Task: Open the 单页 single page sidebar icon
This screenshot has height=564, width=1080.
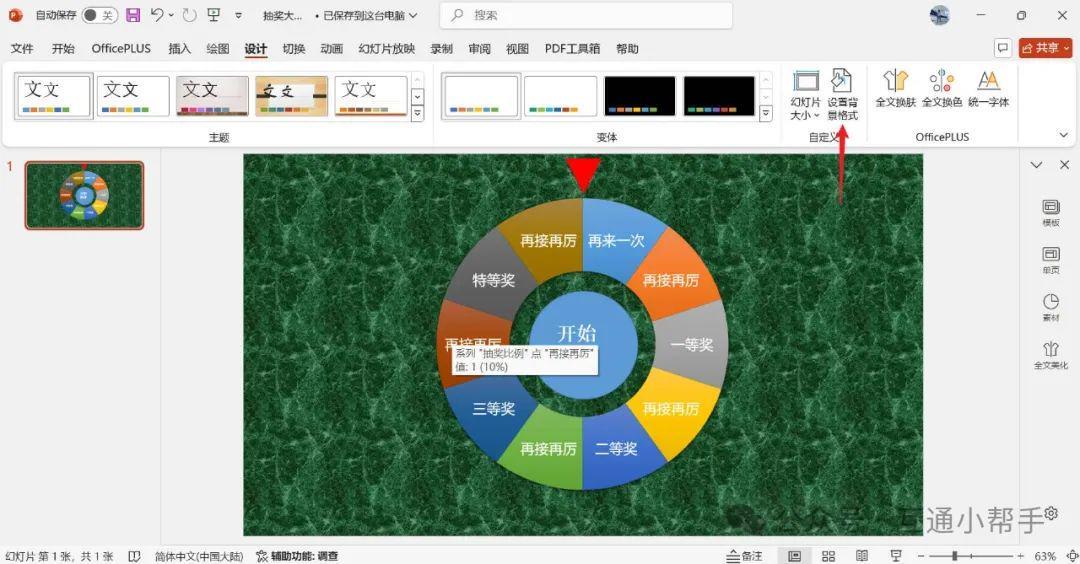Action: point(1050,260)
